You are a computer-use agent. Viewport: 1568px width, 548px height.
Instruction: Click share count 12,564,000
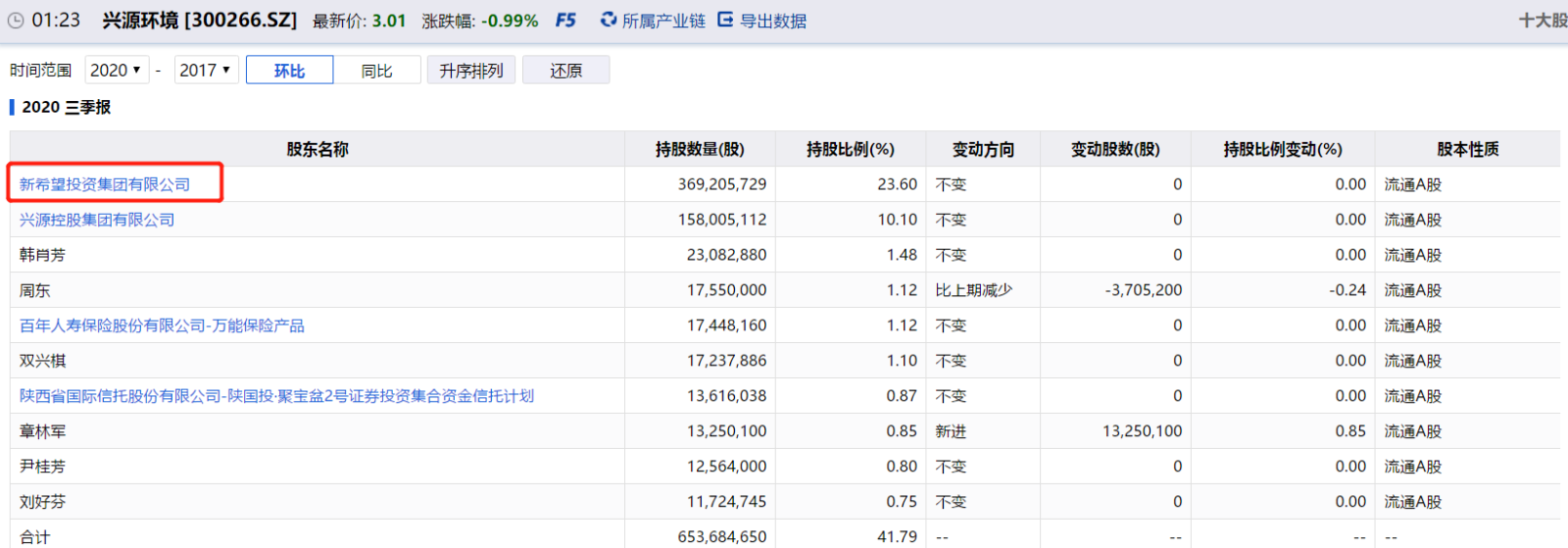click(x=726, y=467)
